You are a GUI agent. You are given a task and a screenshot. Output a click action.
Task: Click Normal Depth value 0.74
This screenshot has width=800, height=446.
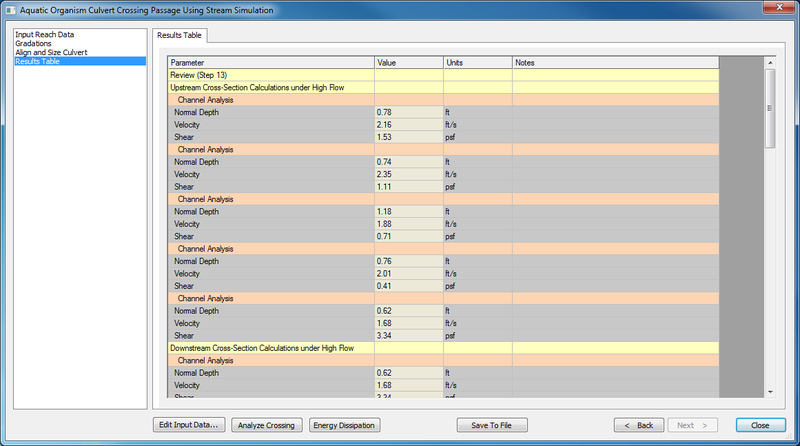point(409,162)
